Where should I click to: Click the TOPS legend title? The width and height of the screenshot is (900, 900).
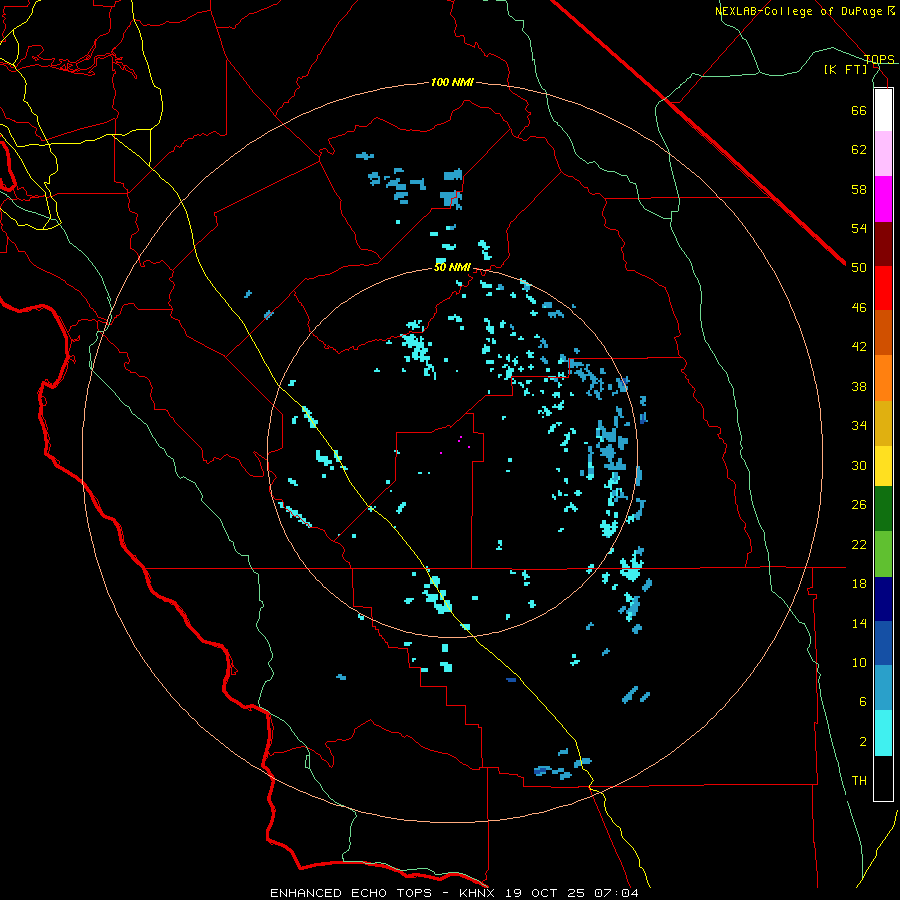click(x=879, y=59)
